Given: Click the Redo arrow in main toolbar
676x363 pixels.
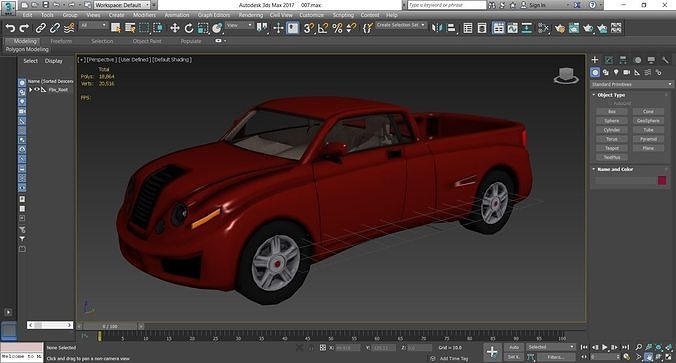Looking at the screenshot, I should click(24, 28).
